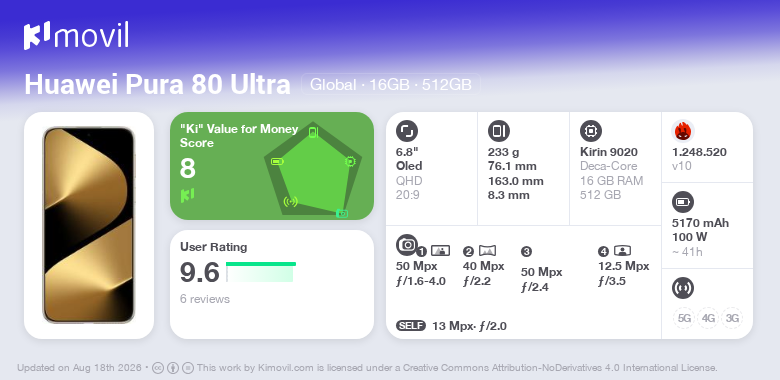Viewport: 780px width, 380px height.
Task: Click the Huawei Pura 80 Ultra title
Action: click(x=157, y=85)
